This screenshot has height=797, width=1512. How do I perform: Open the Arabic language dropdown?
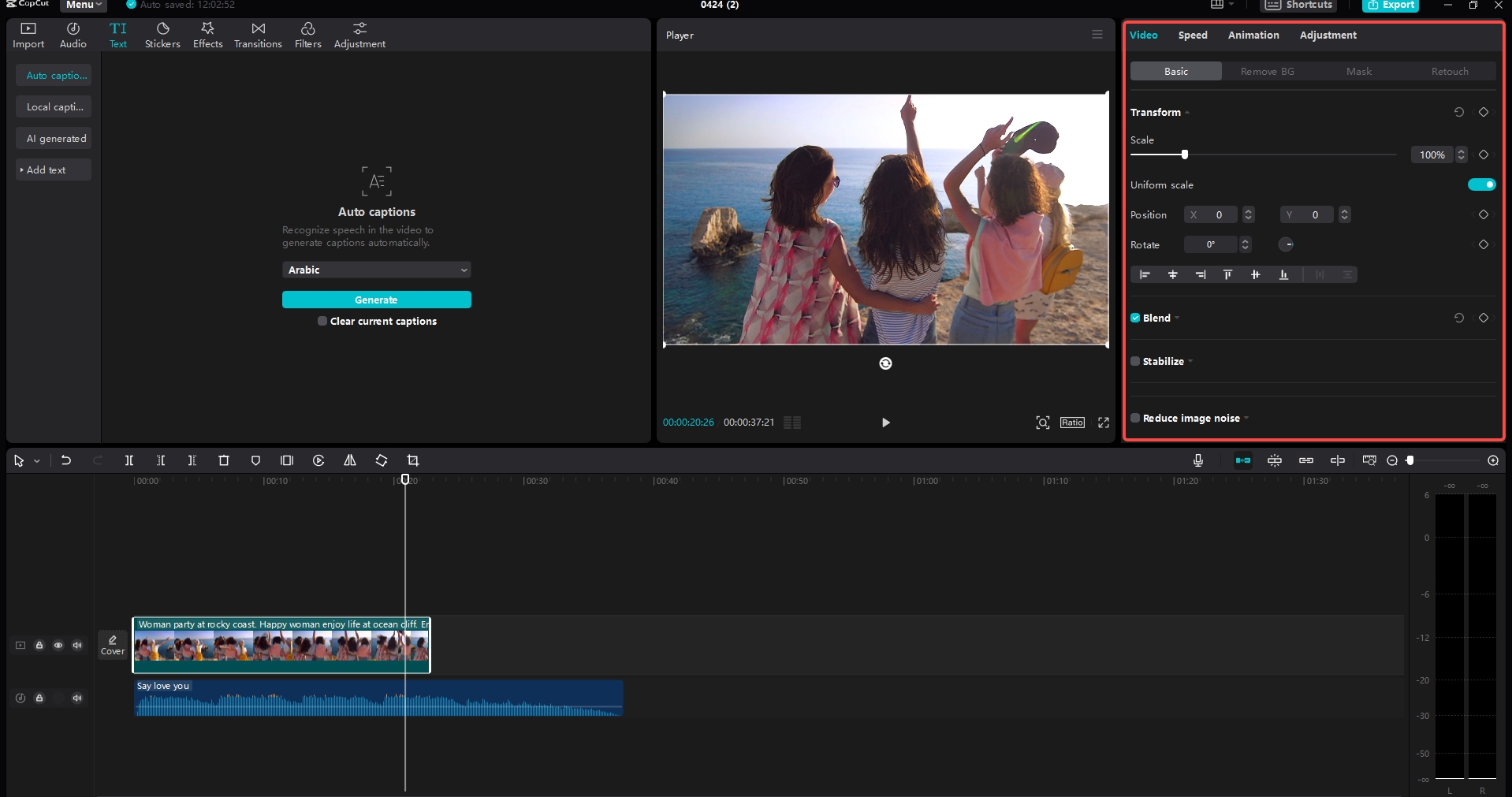point(377,270)
